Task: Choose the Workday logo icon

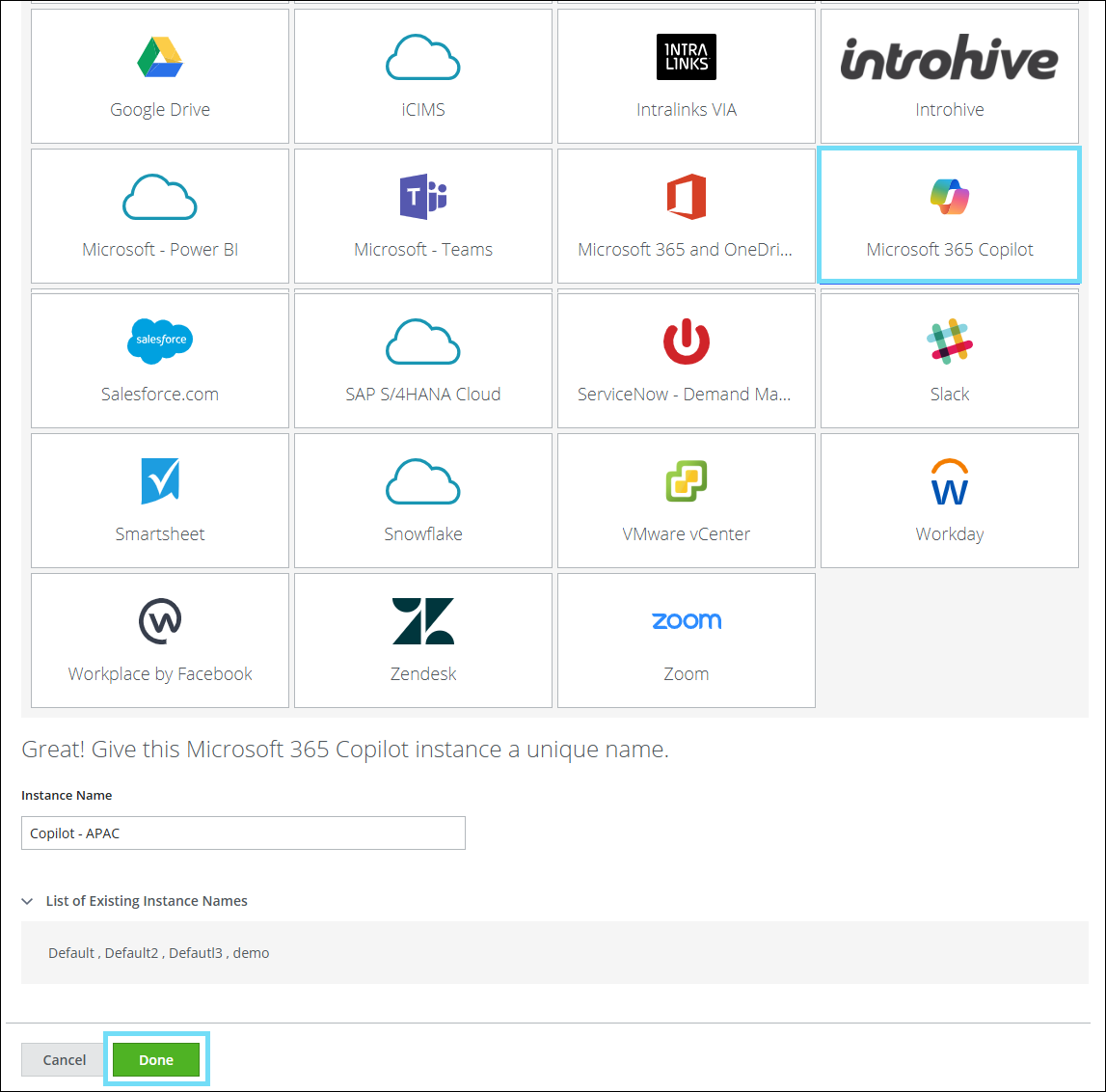Action: point(950,481)
